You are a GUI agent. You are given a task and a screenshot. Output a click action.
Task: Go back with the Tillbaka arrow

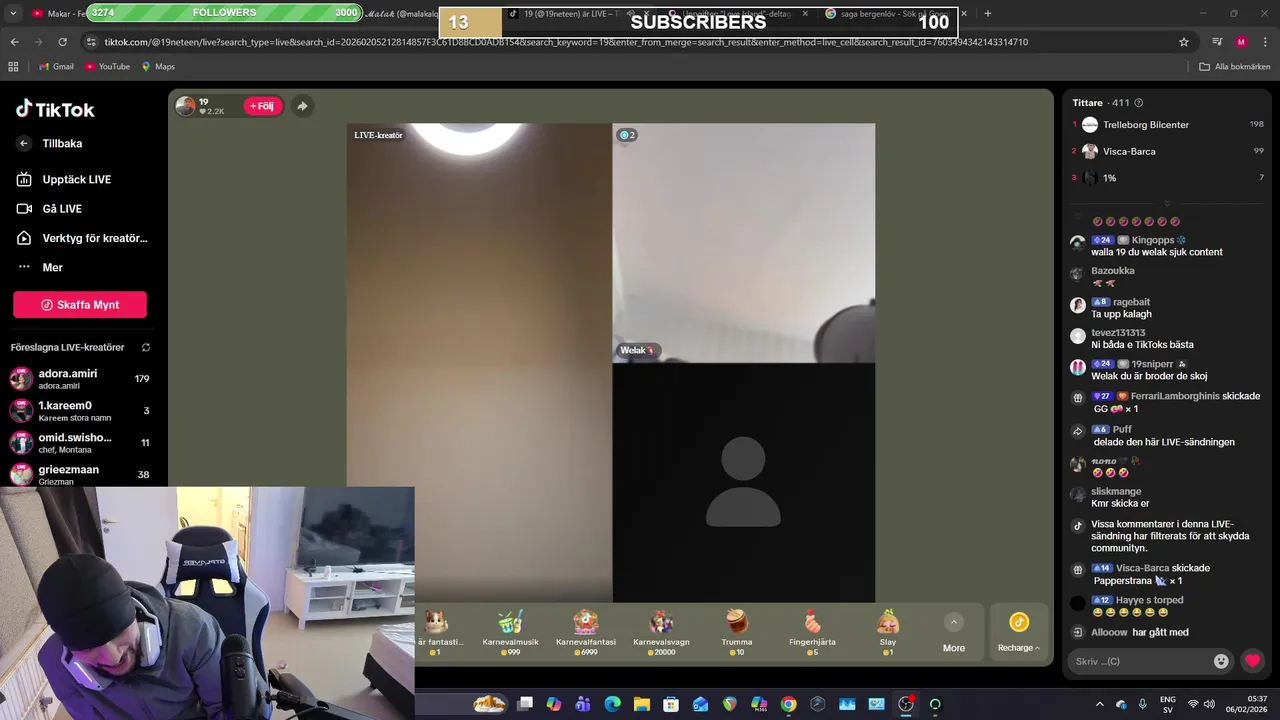(x=24, y=143)
